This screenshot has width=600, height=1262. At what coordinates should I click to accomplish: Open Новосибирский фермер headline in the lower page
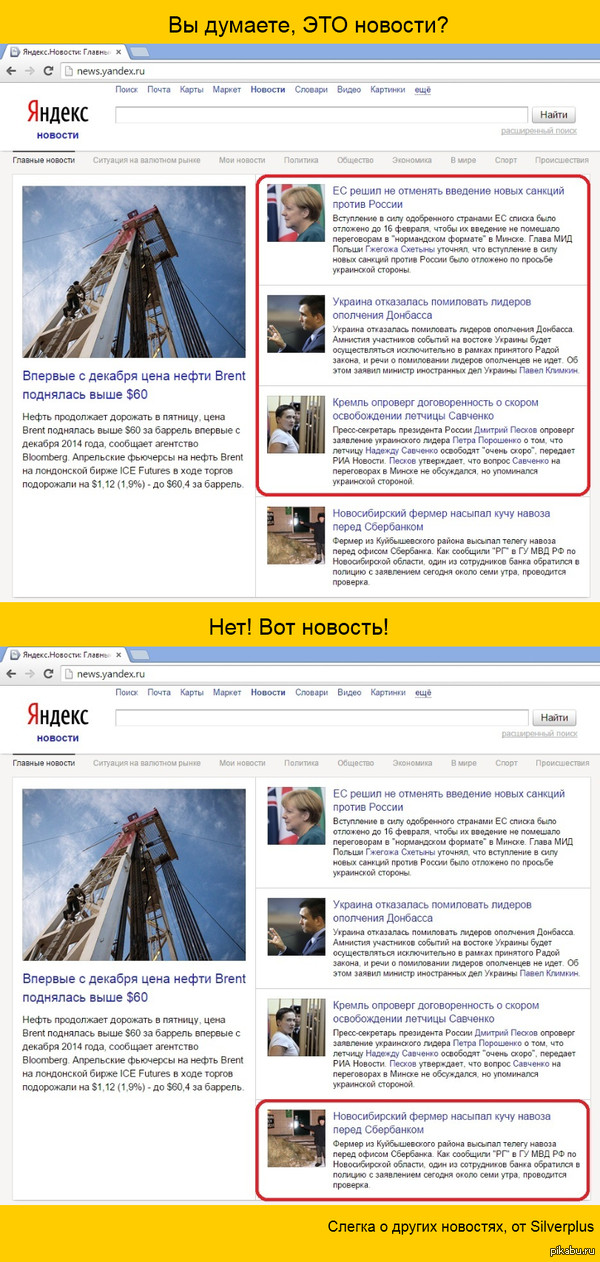tap(440, 1122)
